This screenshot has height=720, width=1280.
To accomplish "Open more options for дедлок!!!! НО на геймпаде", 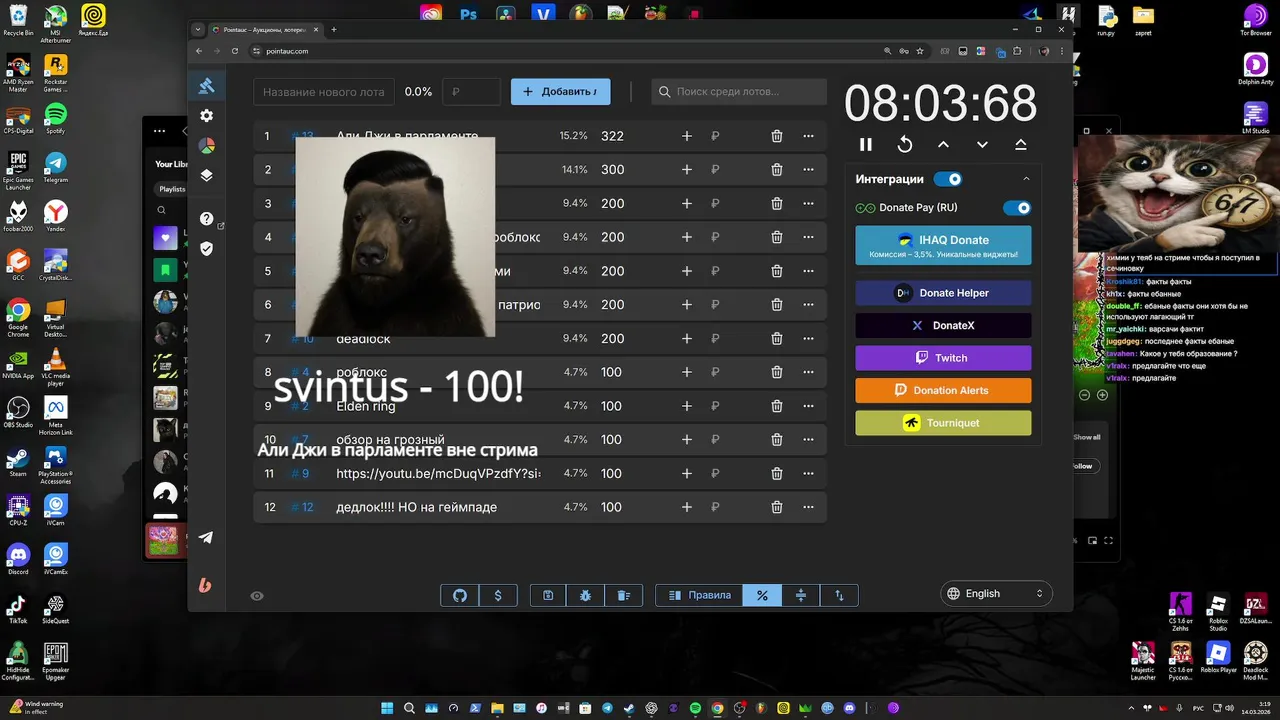I will (808, 507).
